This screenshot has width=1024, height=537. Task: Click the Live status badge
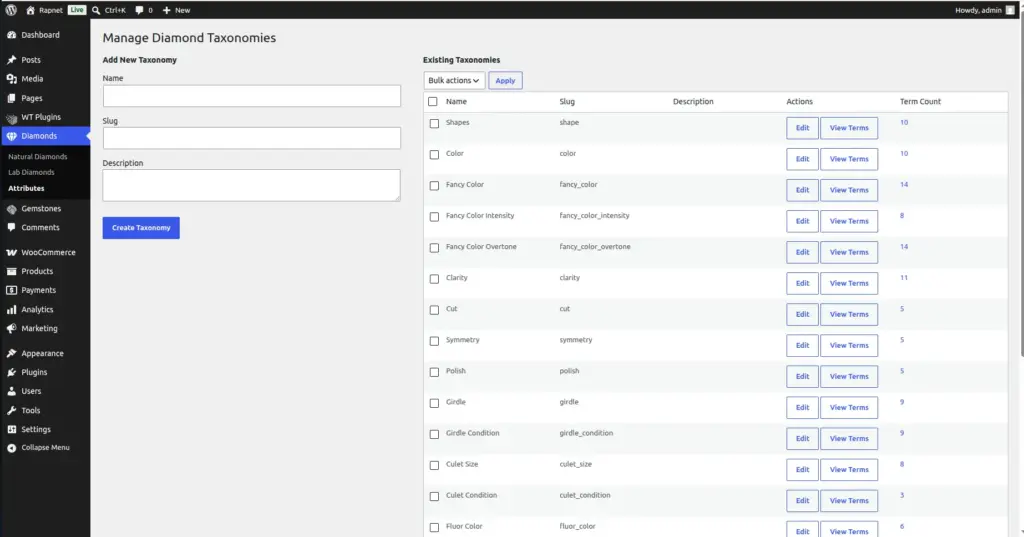[77, 10]
